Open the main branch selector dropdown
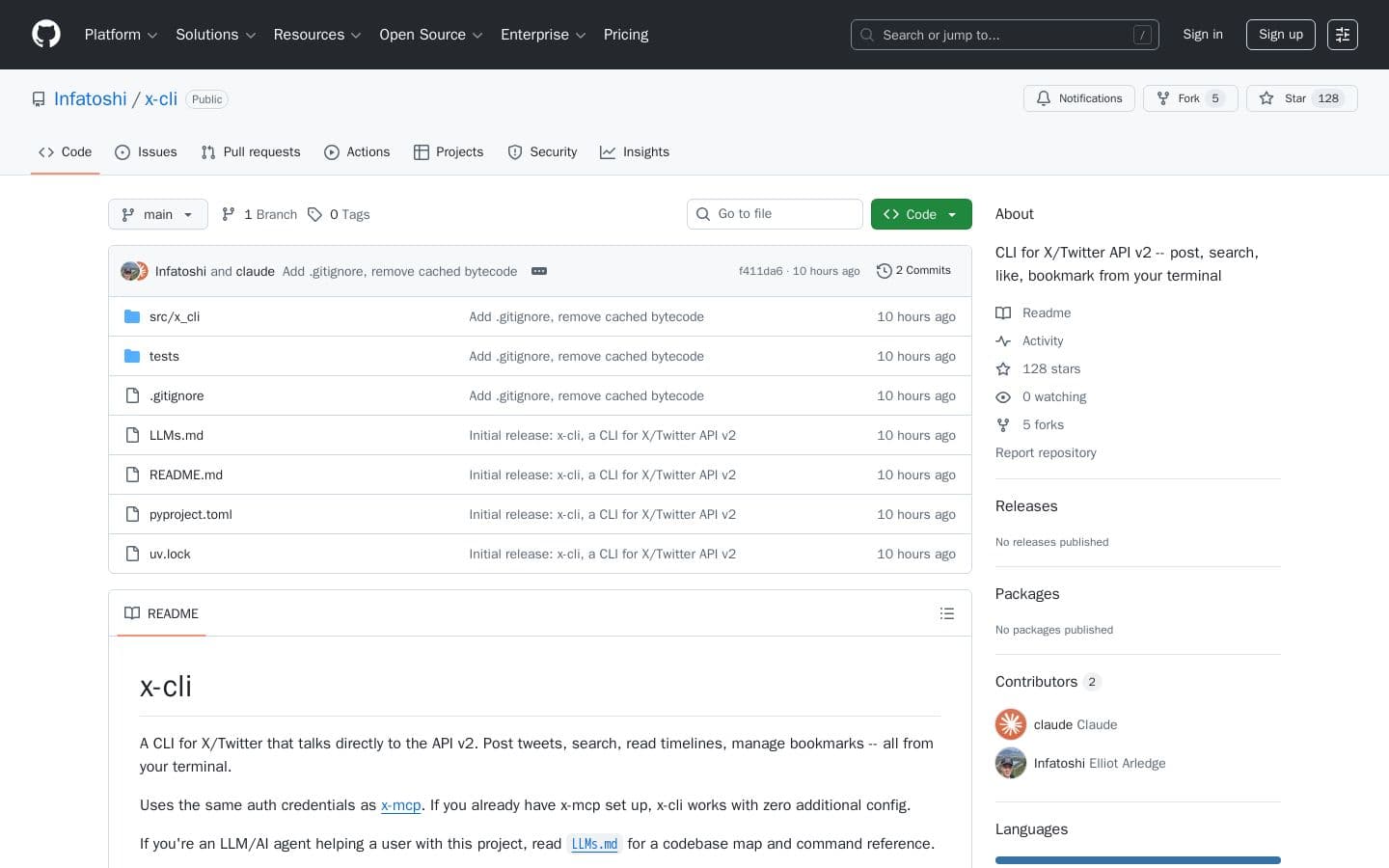The image size is (1389, 868). click(x=157, y=214)
